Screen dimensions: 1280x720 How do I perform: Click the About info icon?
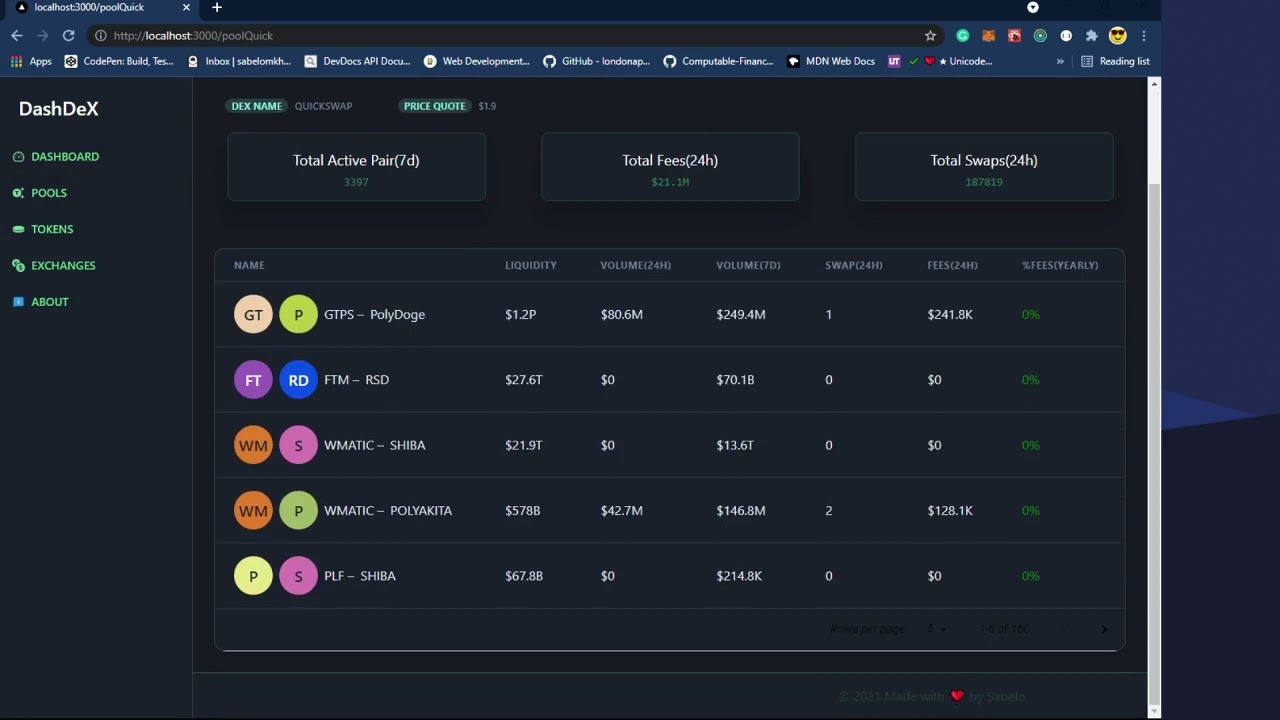pos(18,302)
